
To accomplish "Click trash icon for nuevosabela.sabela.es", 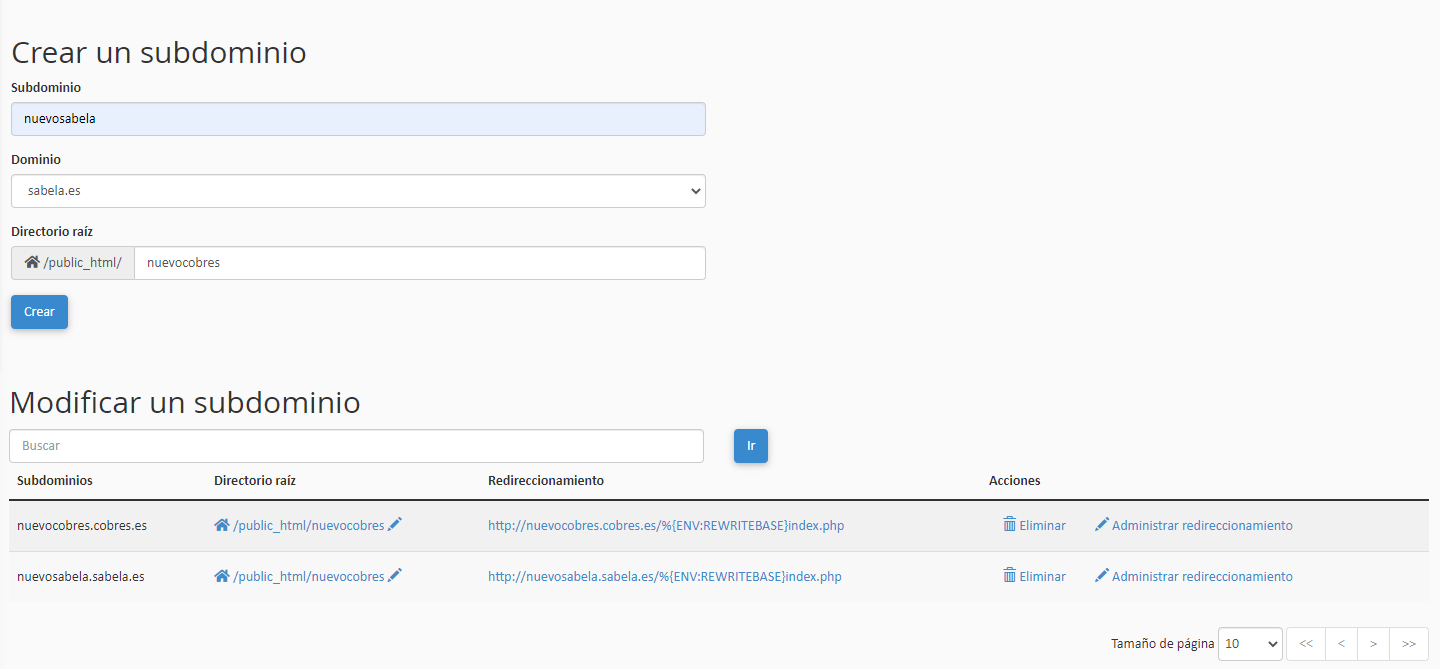I will [x=1010, y=575].
